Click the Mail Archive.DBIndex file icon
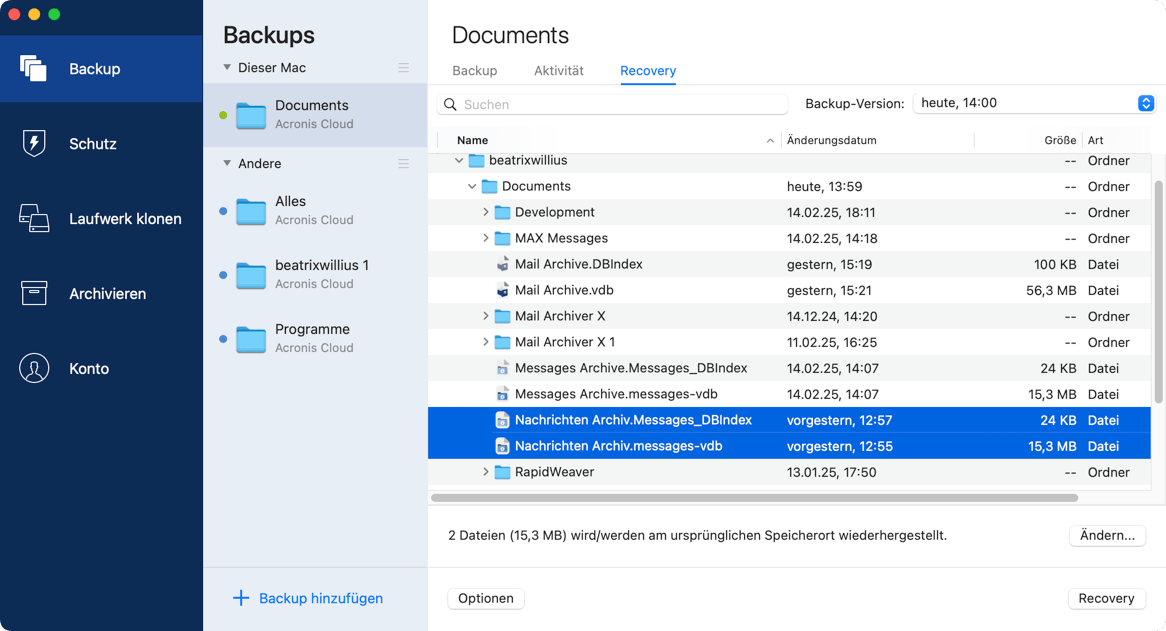Screen dimensions: 1166x631 503,265
